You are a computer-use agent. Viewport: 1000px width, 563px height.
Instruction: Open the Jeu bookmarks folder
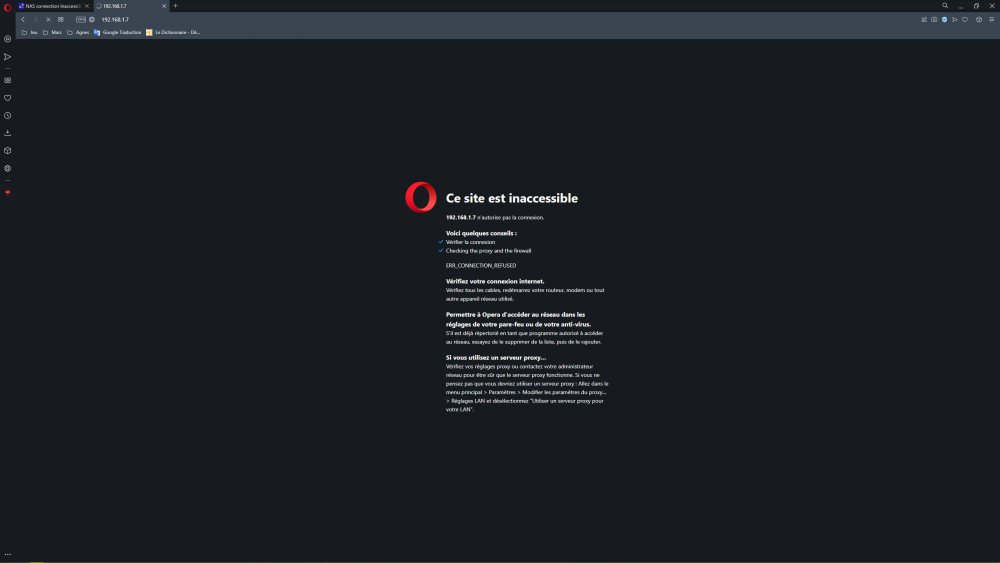click(x=29, y=33)
